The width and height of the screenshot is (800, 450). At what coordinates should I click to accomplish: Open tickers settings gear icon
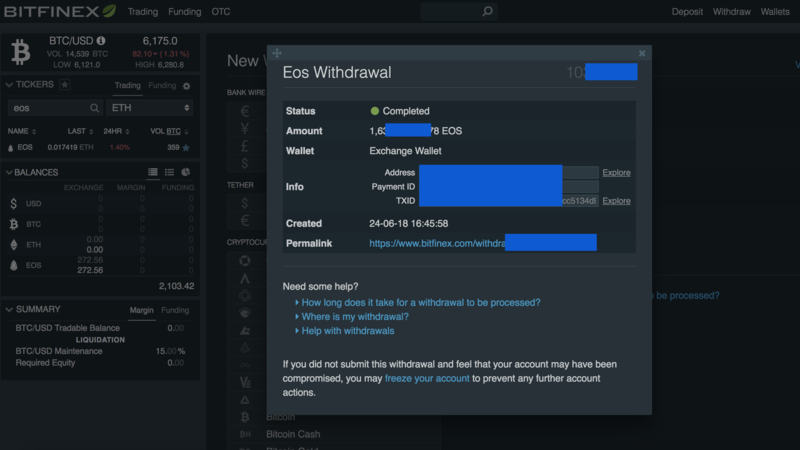(x=186, y=86)
